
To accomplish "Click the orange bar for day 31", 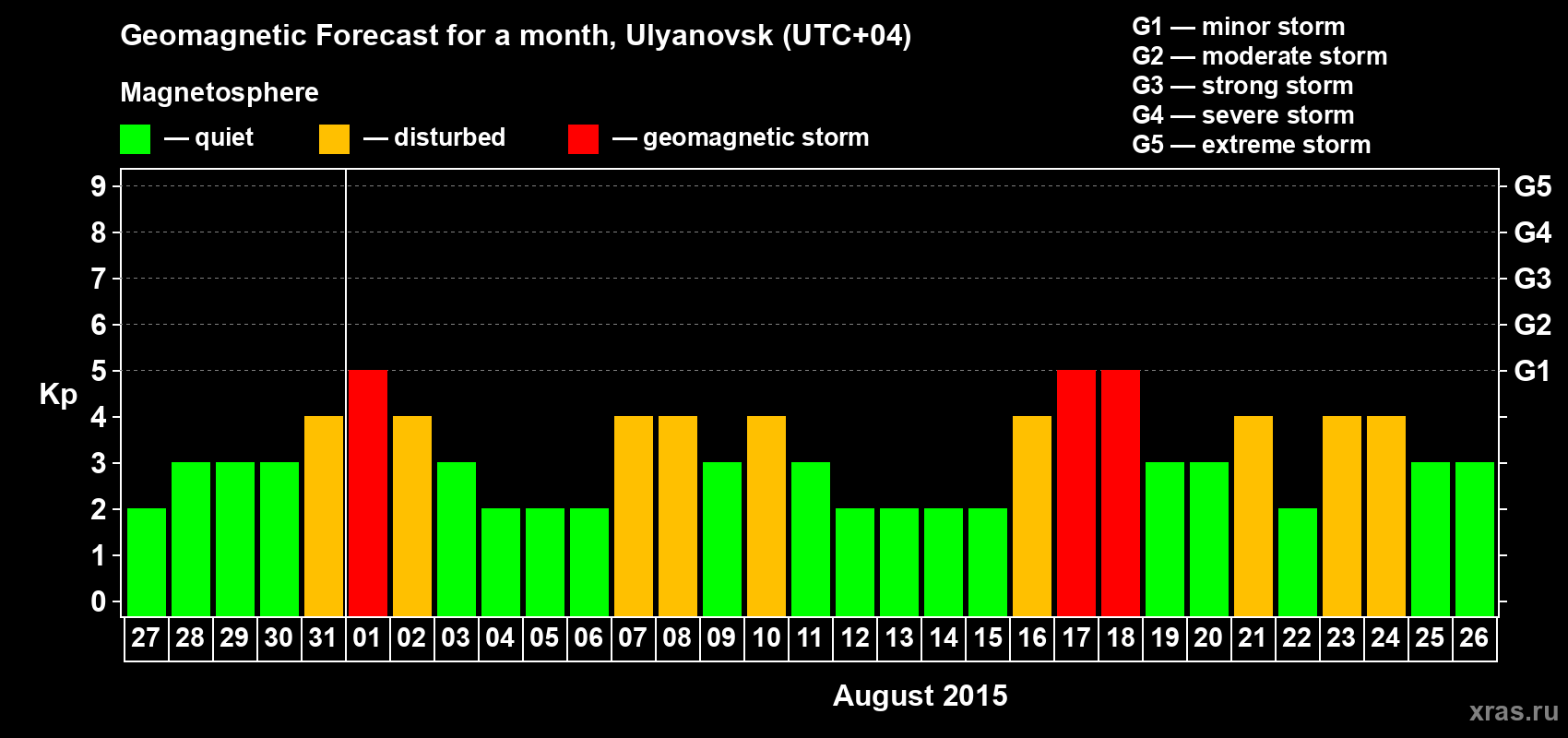I will [324, 516].
